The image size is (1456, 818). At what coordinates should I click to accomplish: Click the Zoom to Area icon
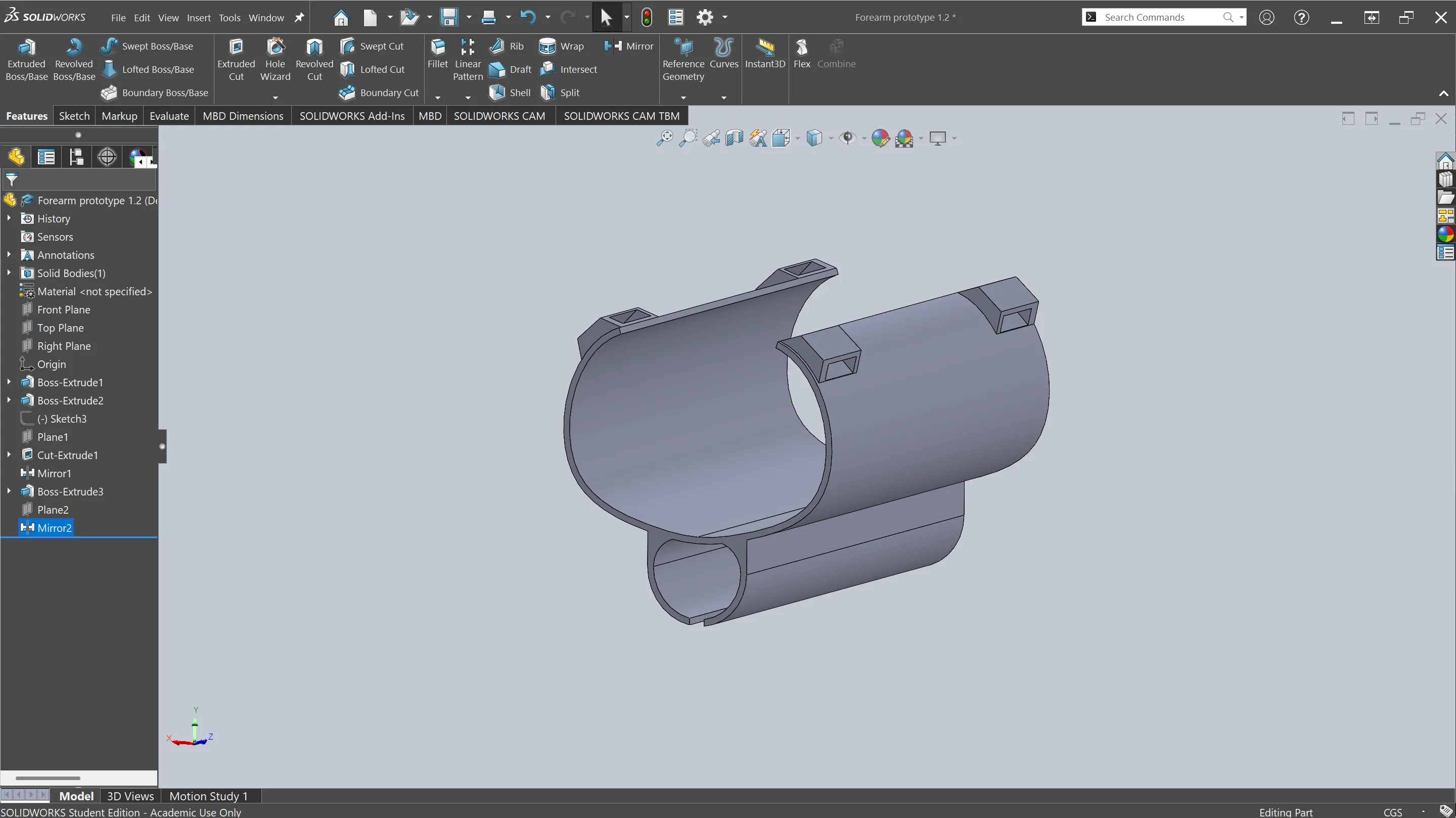688,138
